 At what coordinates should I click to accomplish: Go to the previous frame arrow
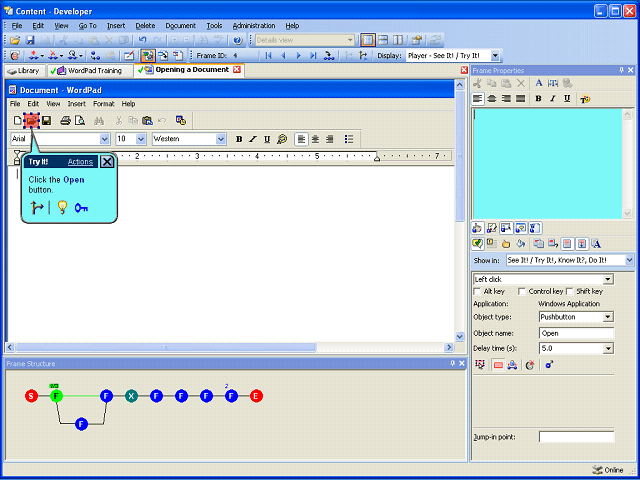(283, 56)
